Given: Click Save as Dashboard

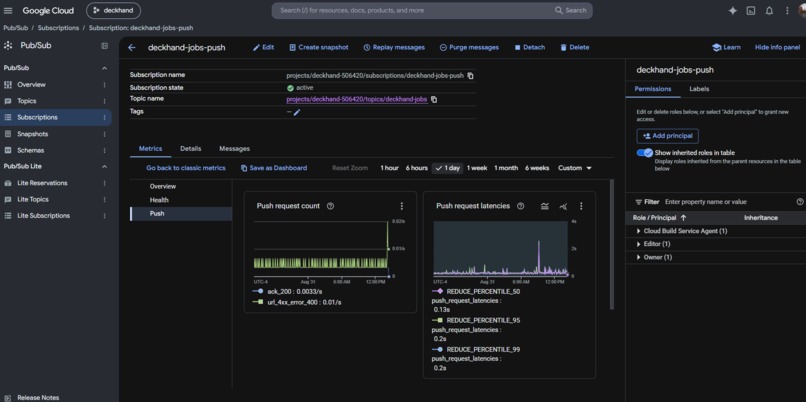Looking at the screenshot, I should click(x=274, y=168).
